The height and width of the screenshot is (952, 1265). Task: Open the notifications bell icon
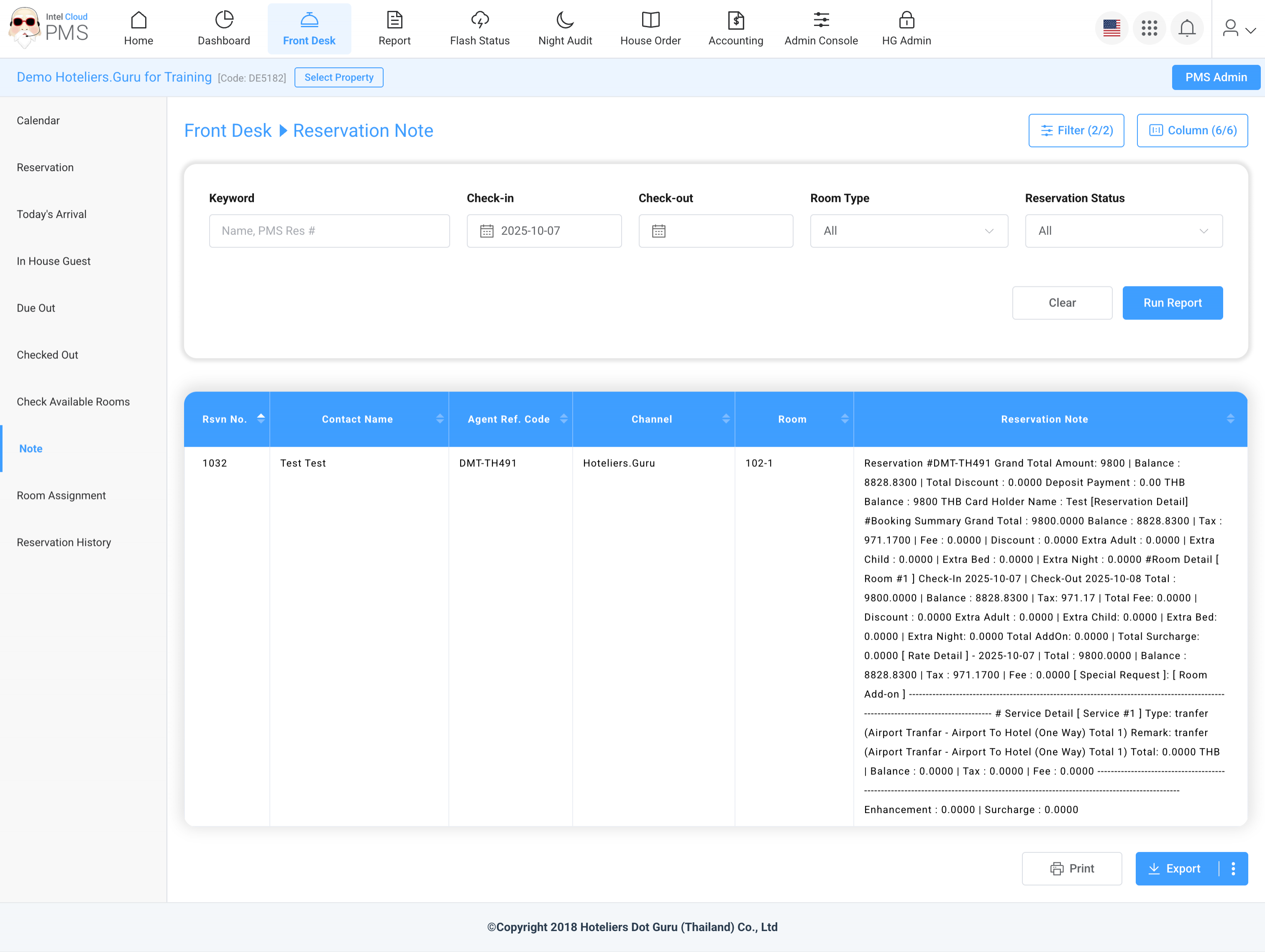tap(1187, 28)
